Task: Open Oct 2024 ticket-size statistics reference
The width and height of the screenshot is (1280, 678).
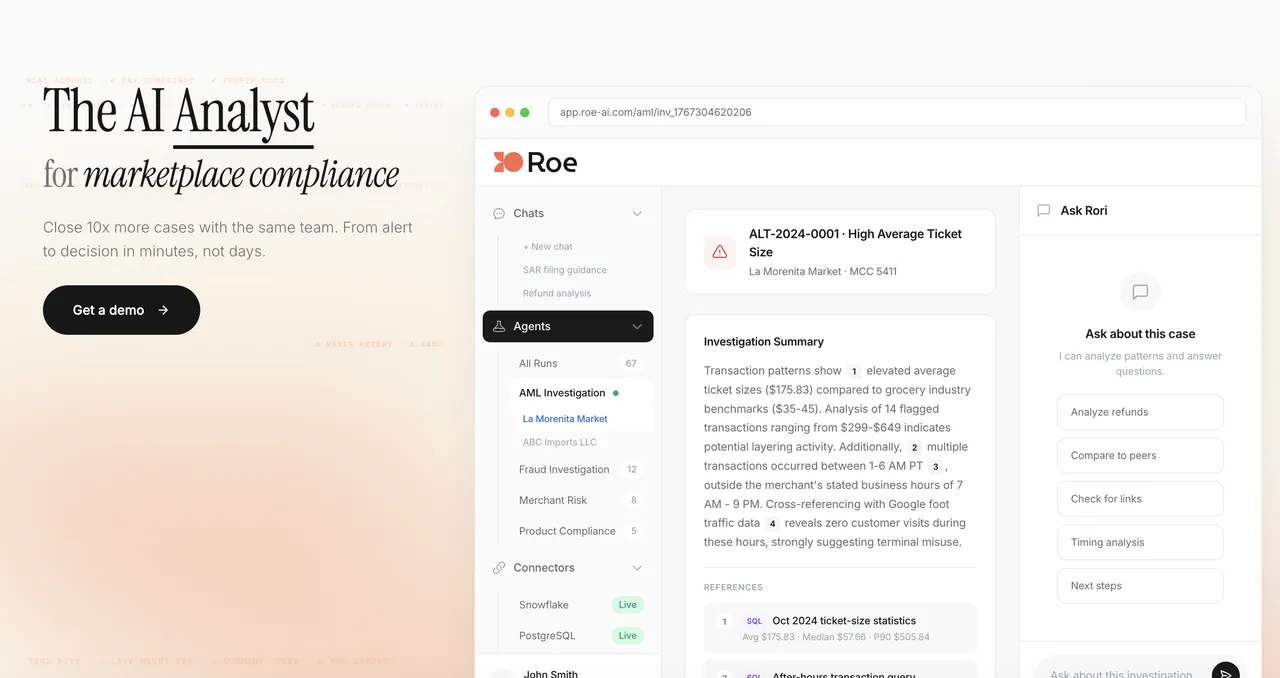Action: coord(840,628)
